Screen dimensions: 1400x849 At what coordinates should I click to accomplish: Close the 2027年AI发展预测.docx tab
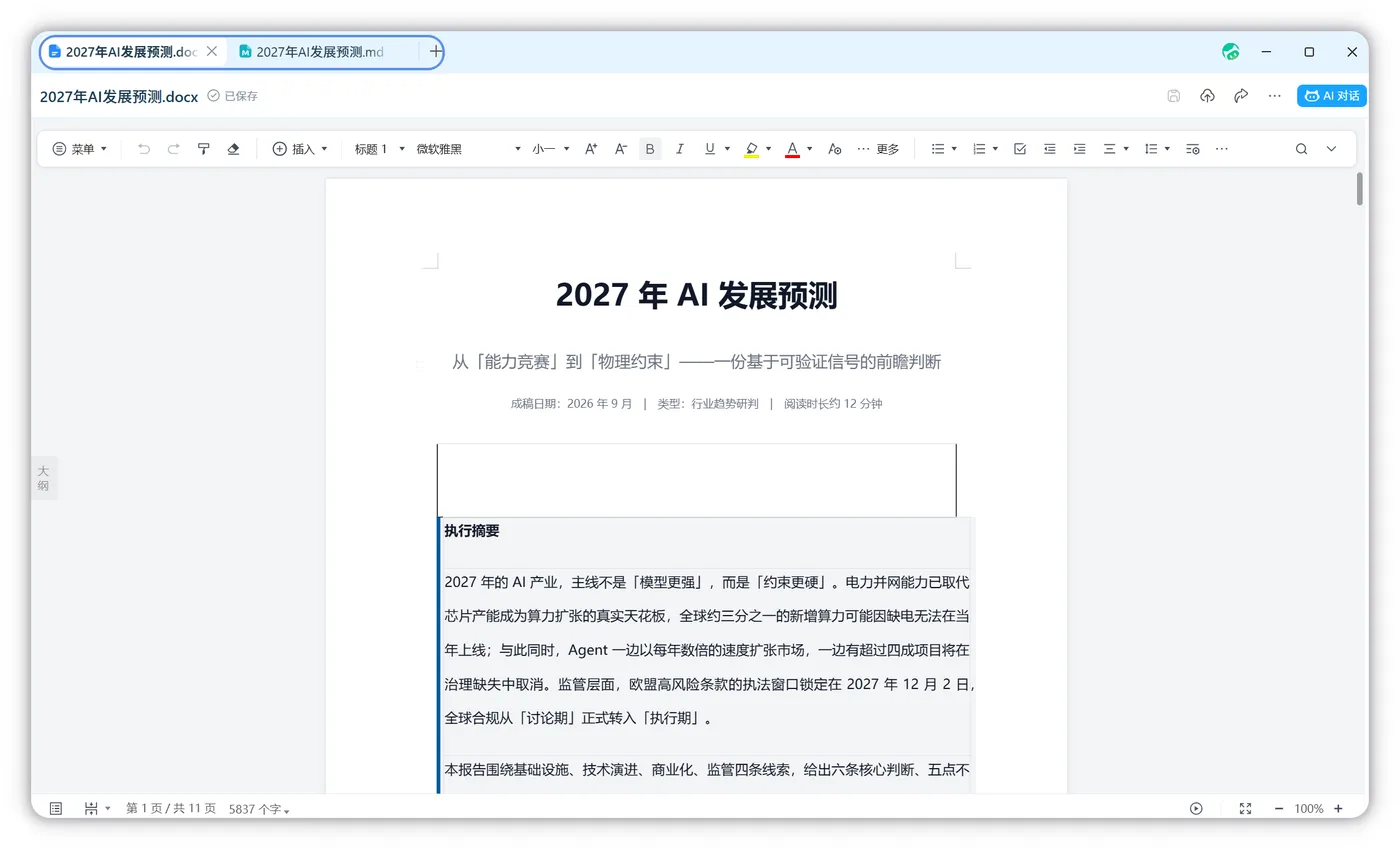click(x=212, y=52)
